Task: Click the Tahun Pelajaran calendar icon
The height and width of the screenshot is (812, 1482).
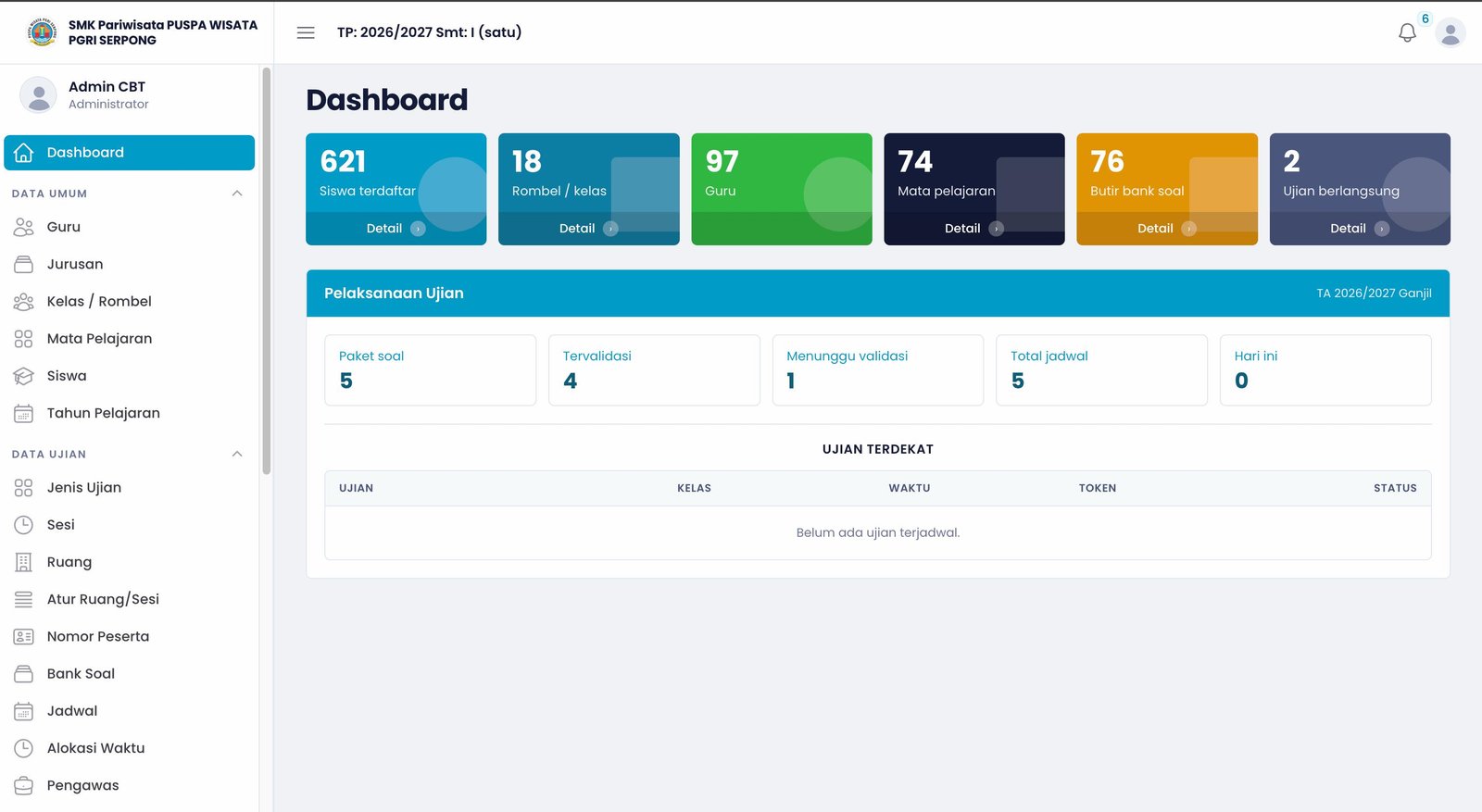Action: (x=24, y=413)
